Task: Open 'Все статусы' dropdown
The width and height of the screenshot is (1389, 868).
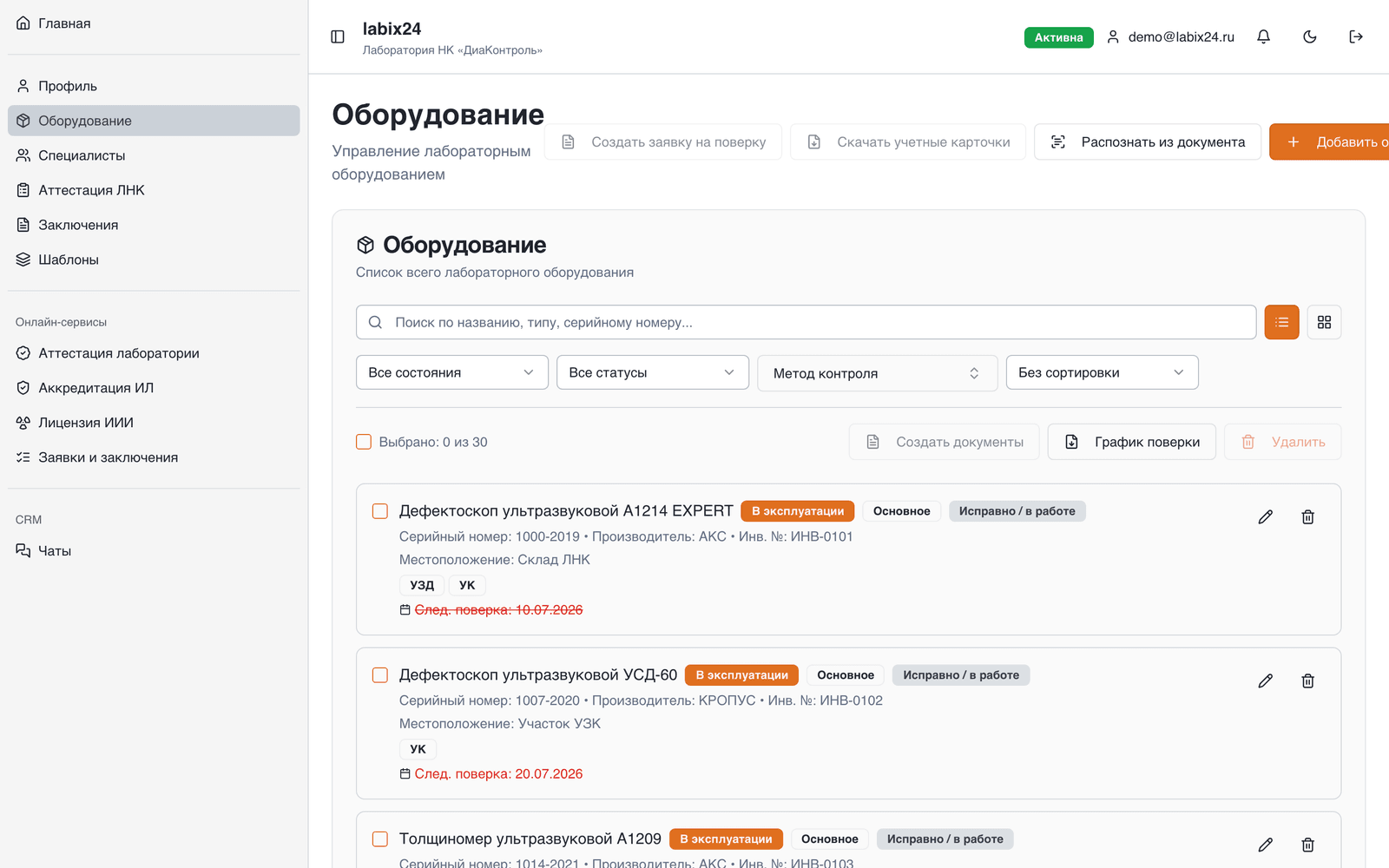Action: pos(653,372)
